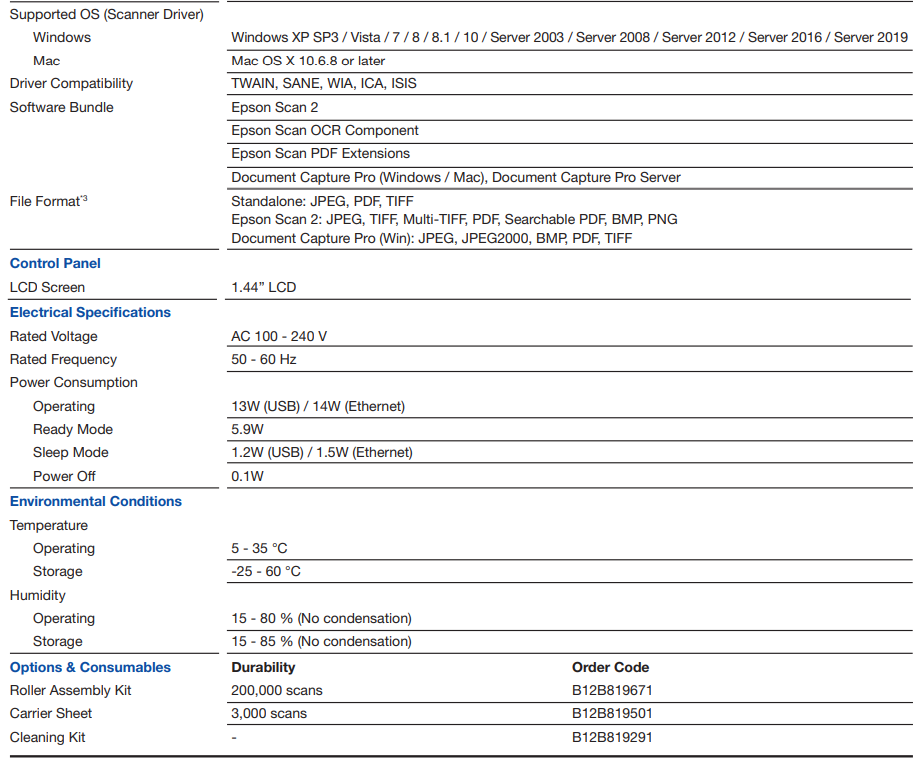This screenshot has width=923, height=770.
Task: Click the Roller Assembly Kit 200,000 scans value
Action: coord(277,691)
